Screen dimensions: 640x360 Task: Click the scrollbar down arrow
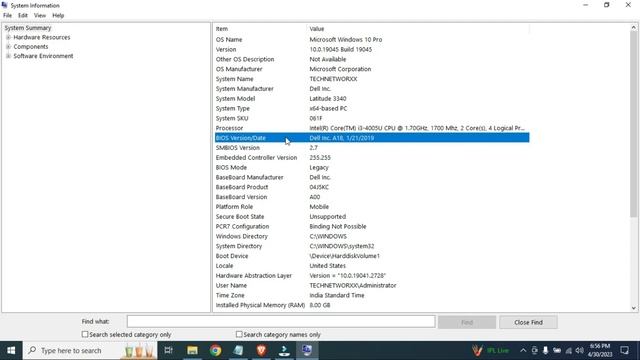pyautogui.click(x=633, y=308)
